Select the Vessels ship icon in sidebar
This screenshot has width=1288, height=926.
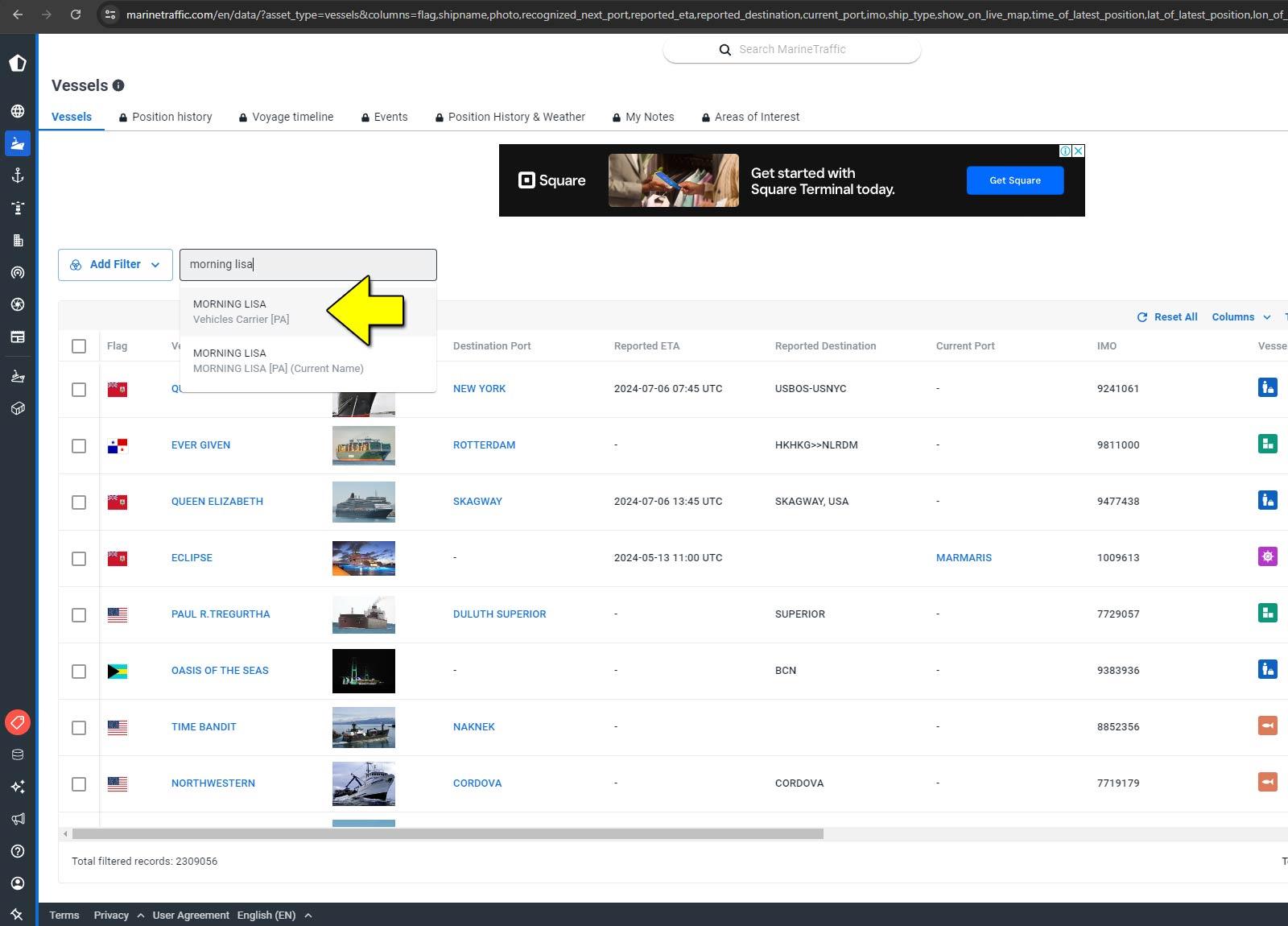tap(18, 143)
